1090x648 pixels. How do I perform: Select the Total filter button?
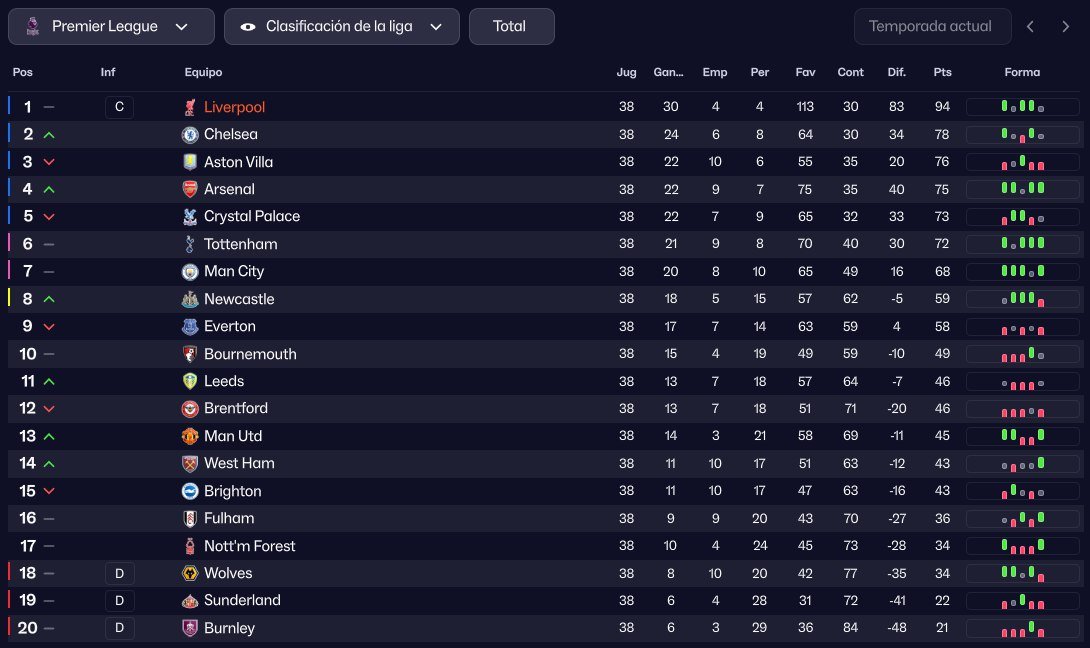coord(510,27)
